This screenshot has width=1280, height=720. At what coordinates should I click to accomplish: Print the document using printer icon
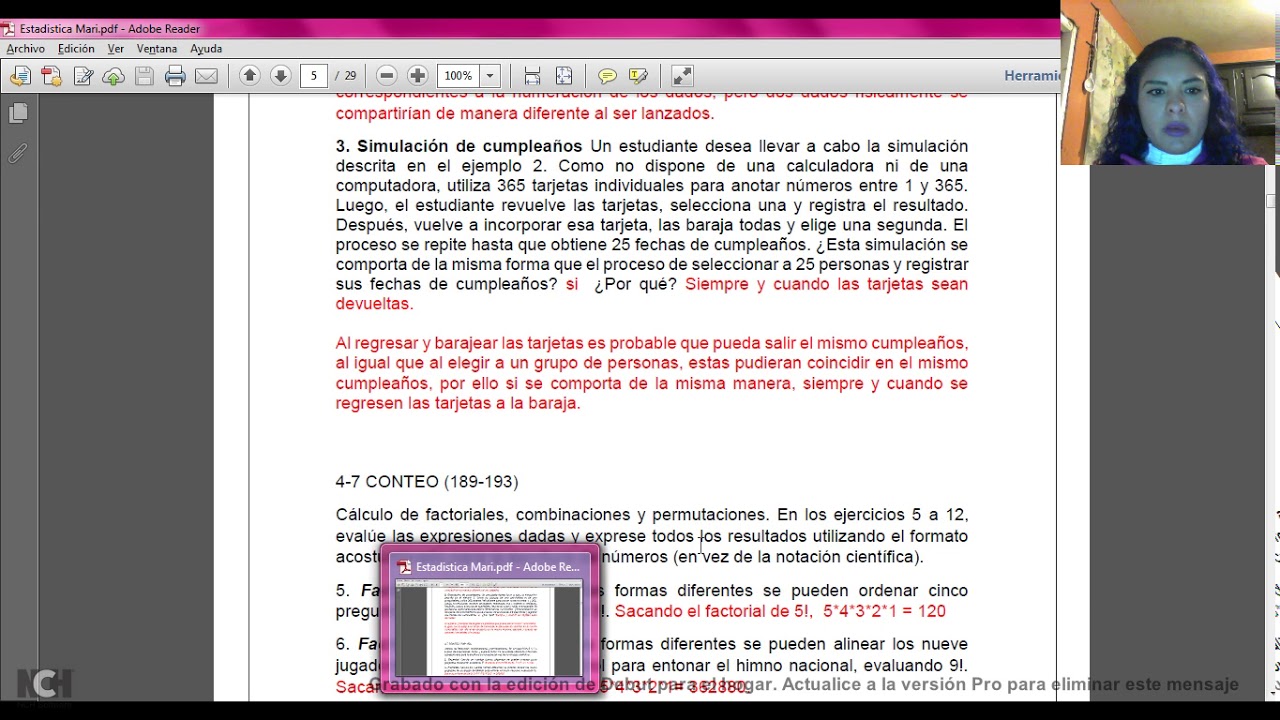[175, 76]
